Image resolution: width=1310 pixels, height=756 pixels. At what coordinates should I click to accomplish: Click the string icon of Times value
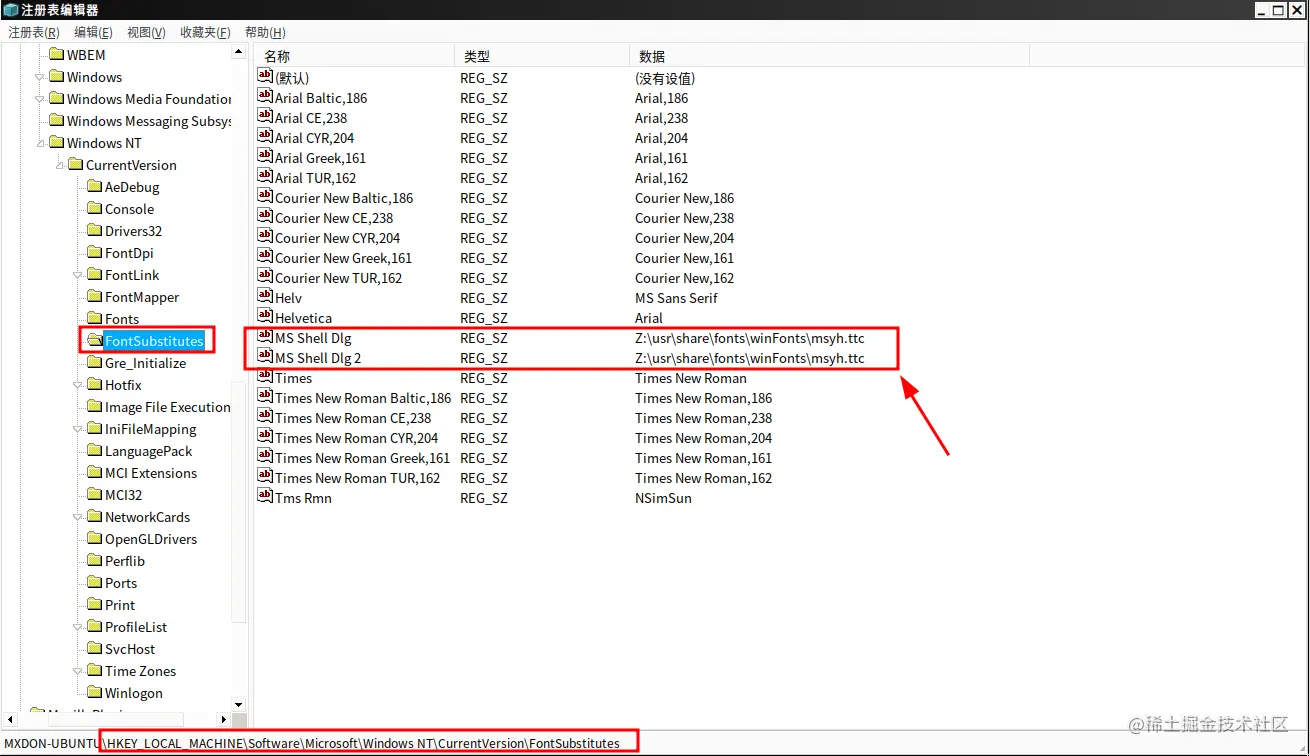point(265,377)
